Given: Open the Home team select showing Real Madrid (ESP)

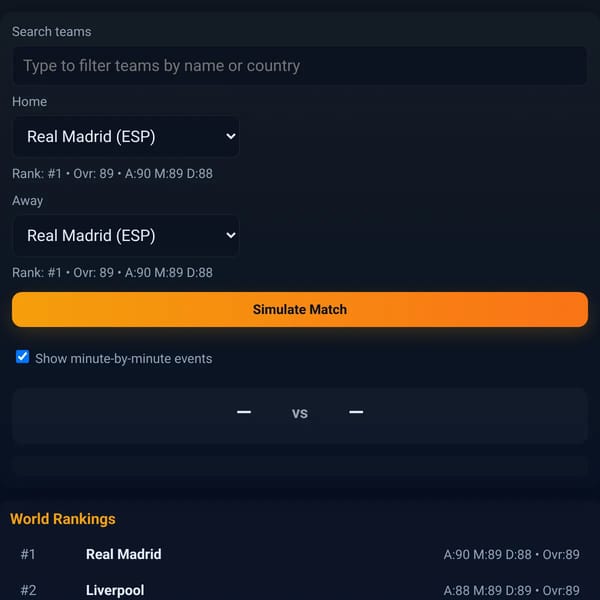Looking at the screenshot, I should click(126, 137).
